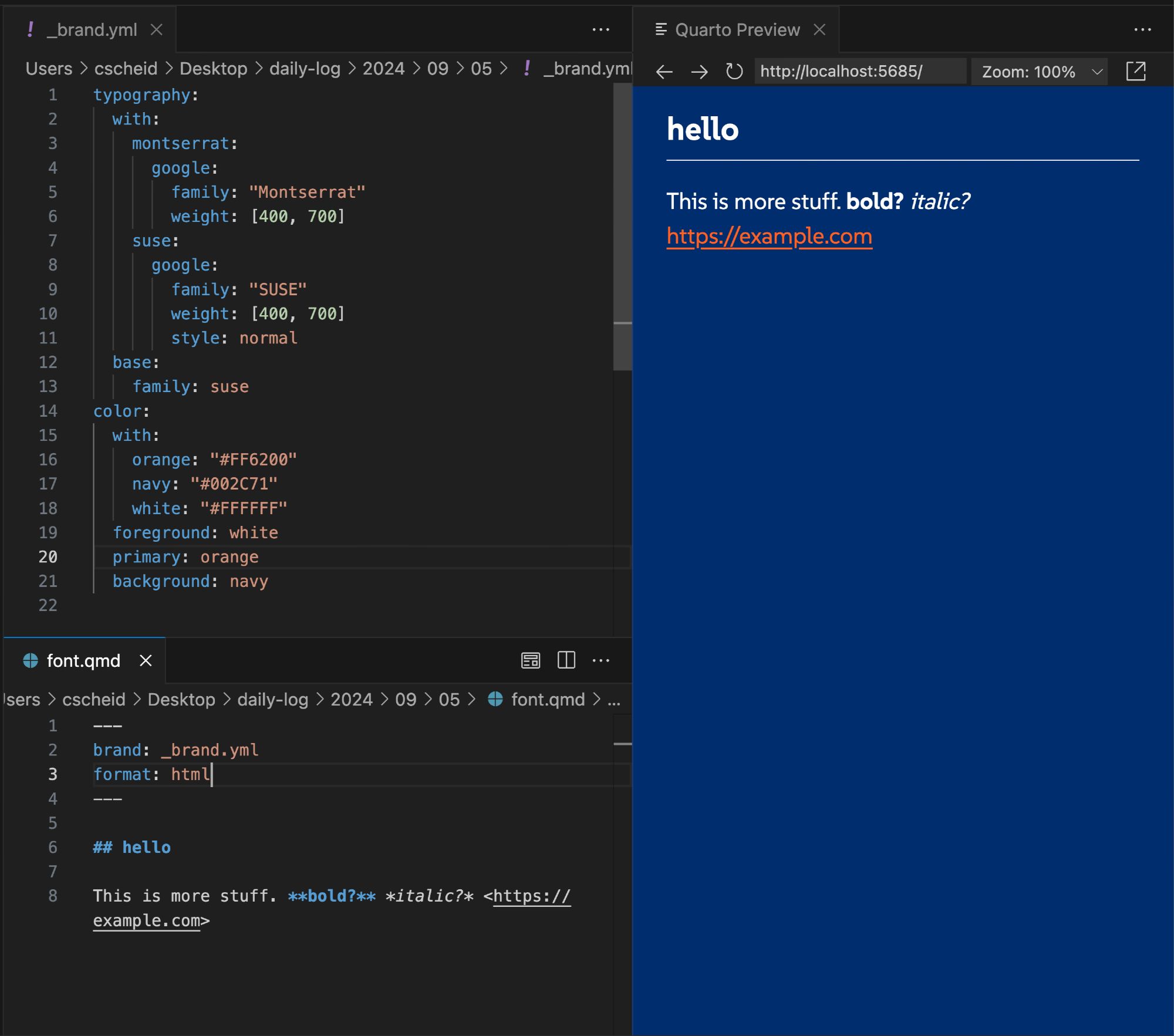The image size is (1174, 1036).
Task: Click bold? text in the preview
Action: point(874,201)
